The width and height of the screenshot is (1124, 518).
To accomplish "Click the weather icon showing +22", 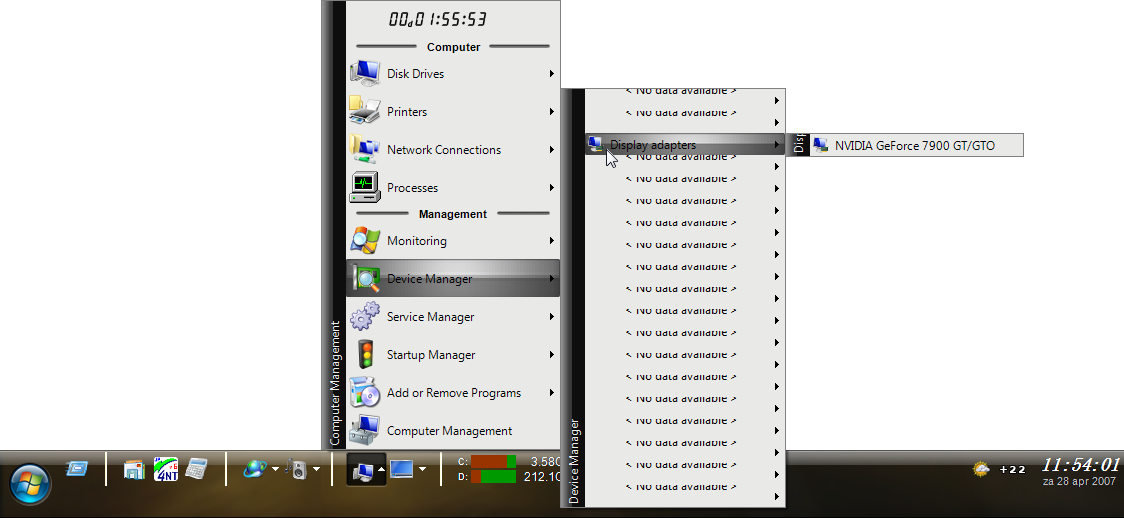I will click(983, 468).
